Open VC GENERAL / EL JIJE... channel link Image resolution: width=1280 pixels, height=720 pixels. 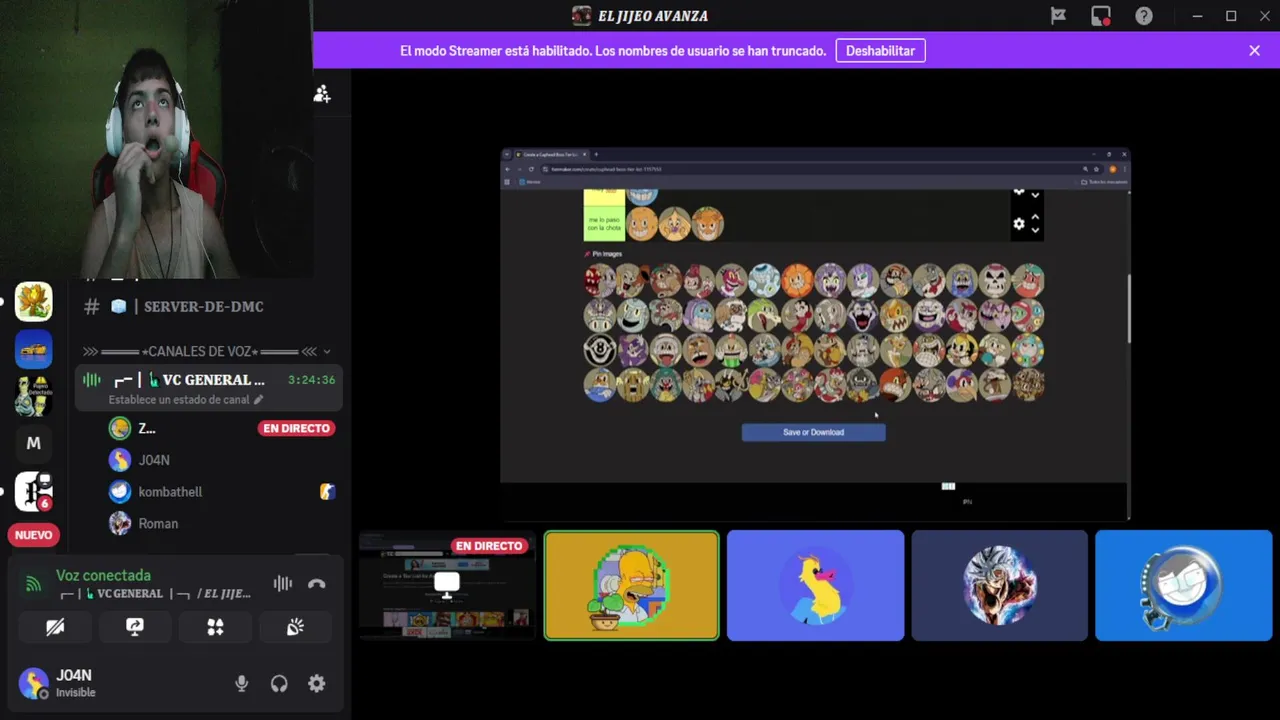[156, 593]
